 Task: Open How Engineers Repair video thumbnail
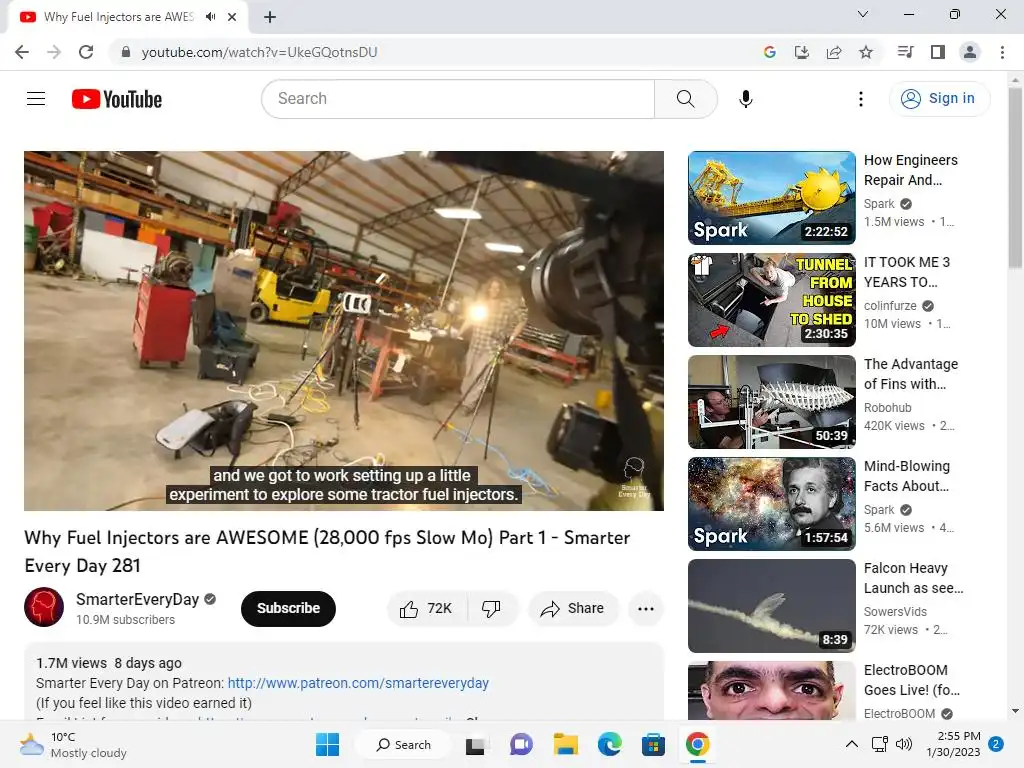771,198
